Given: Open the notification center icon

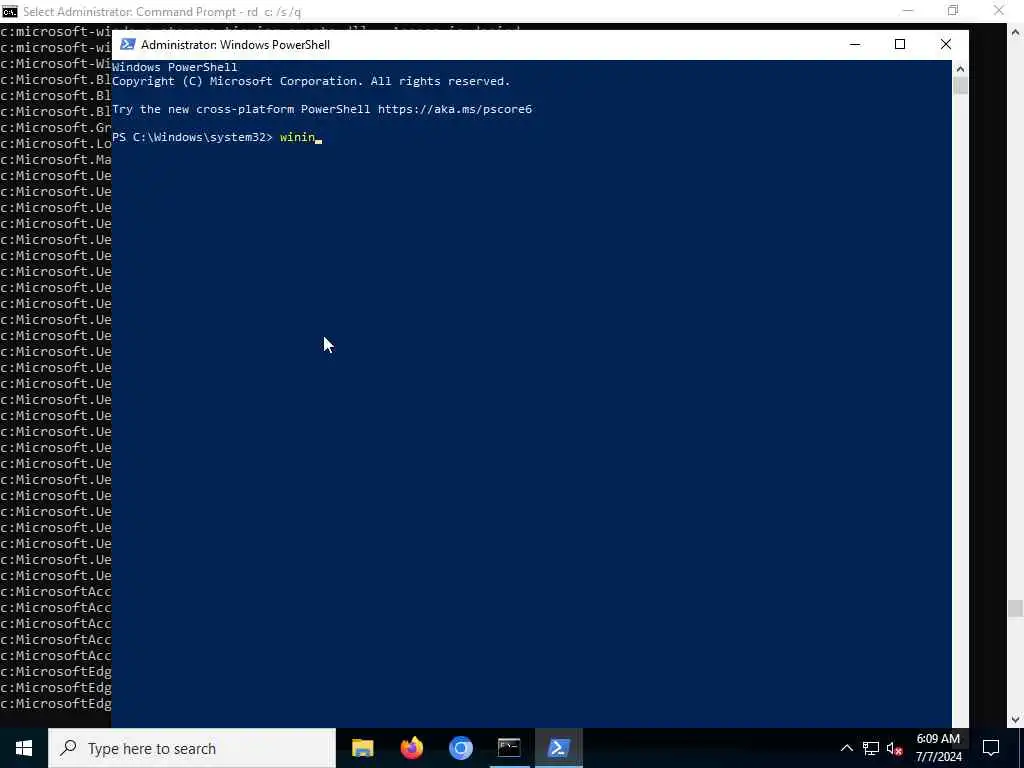Looking at the screenshot, I should [991, 748].
